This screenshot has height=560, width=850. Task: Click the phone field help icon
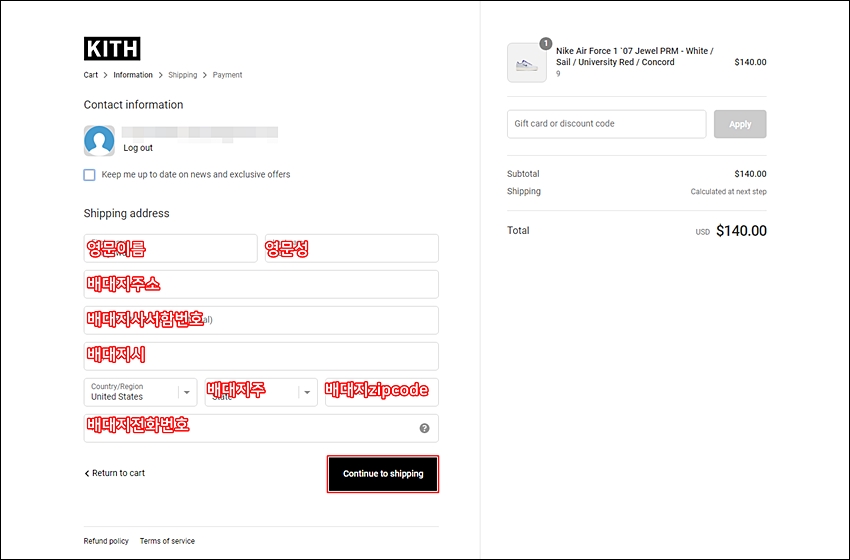[424, 428]
